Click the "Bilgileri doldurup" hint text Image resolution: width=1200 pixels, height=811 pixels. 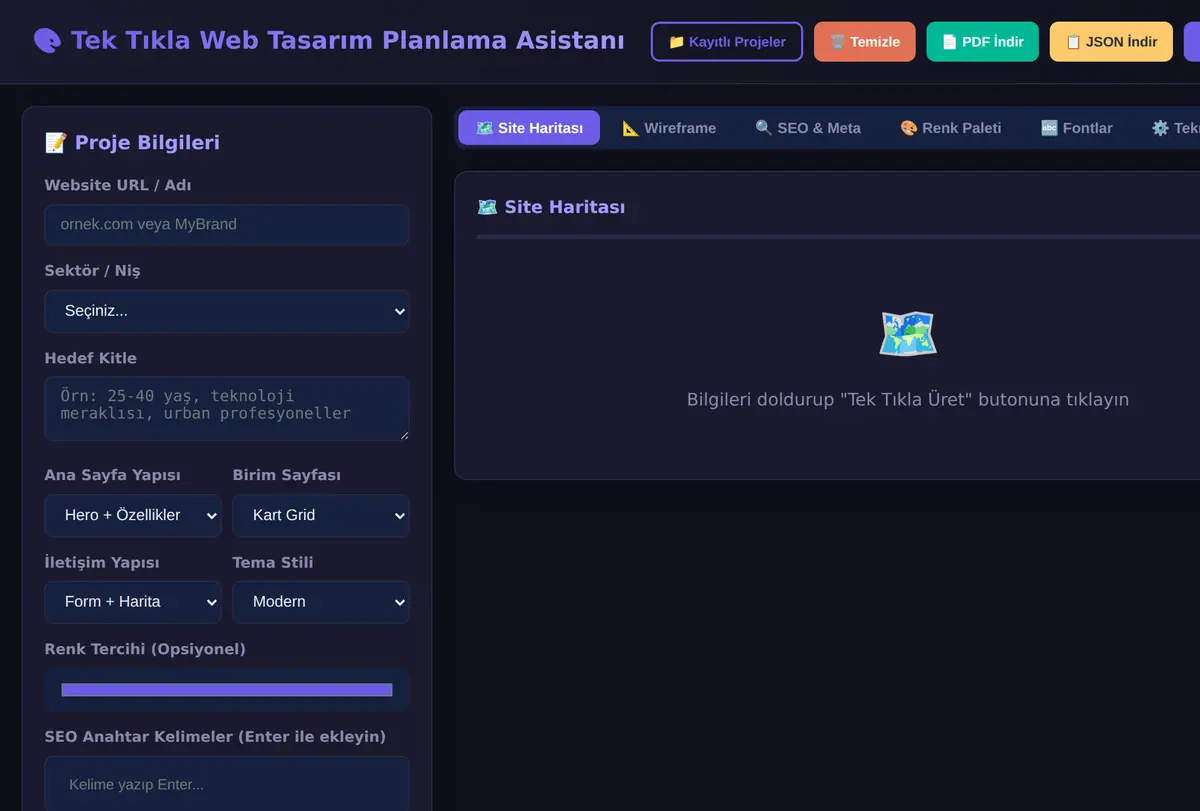click(908, 400)
